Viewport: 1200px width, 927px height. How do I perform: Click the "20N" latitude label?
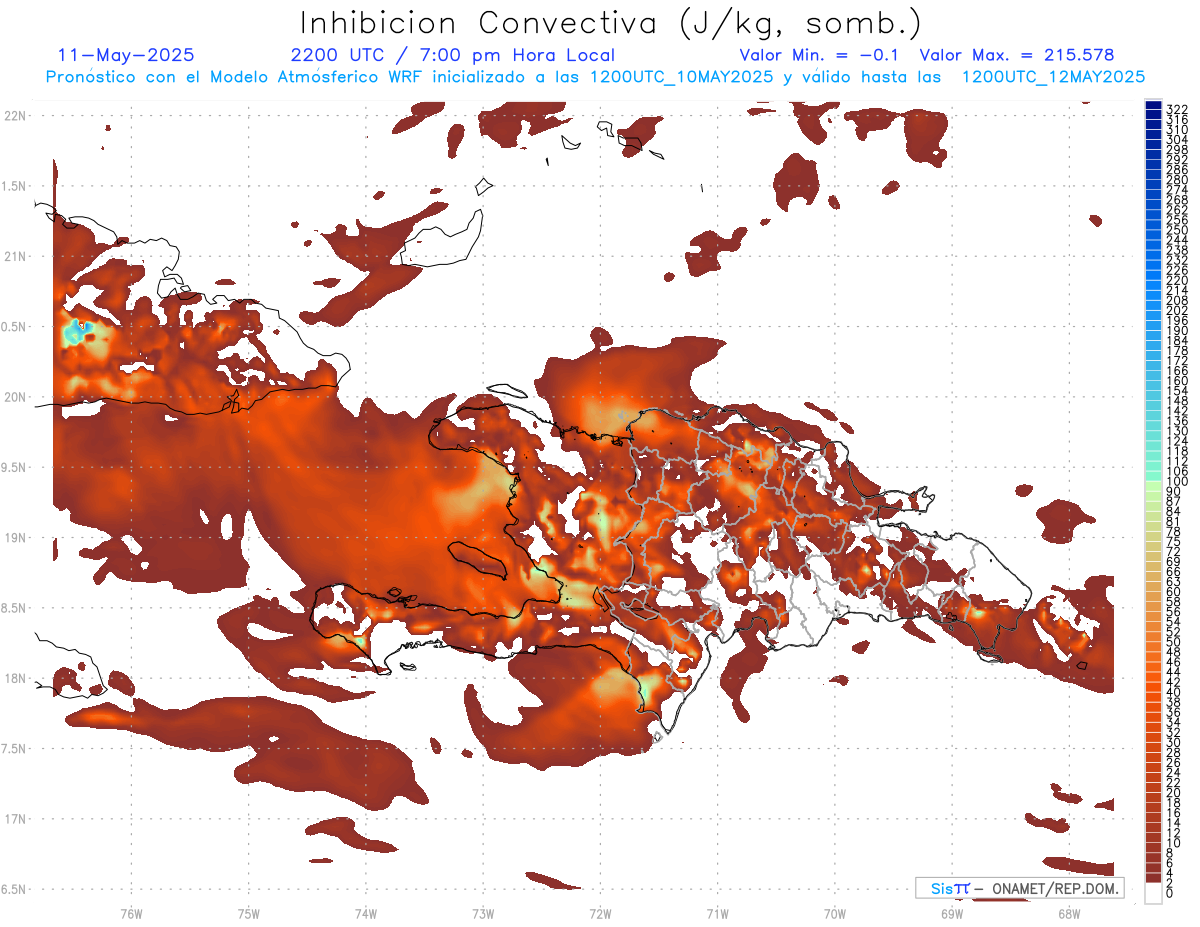tap(13, 397)
